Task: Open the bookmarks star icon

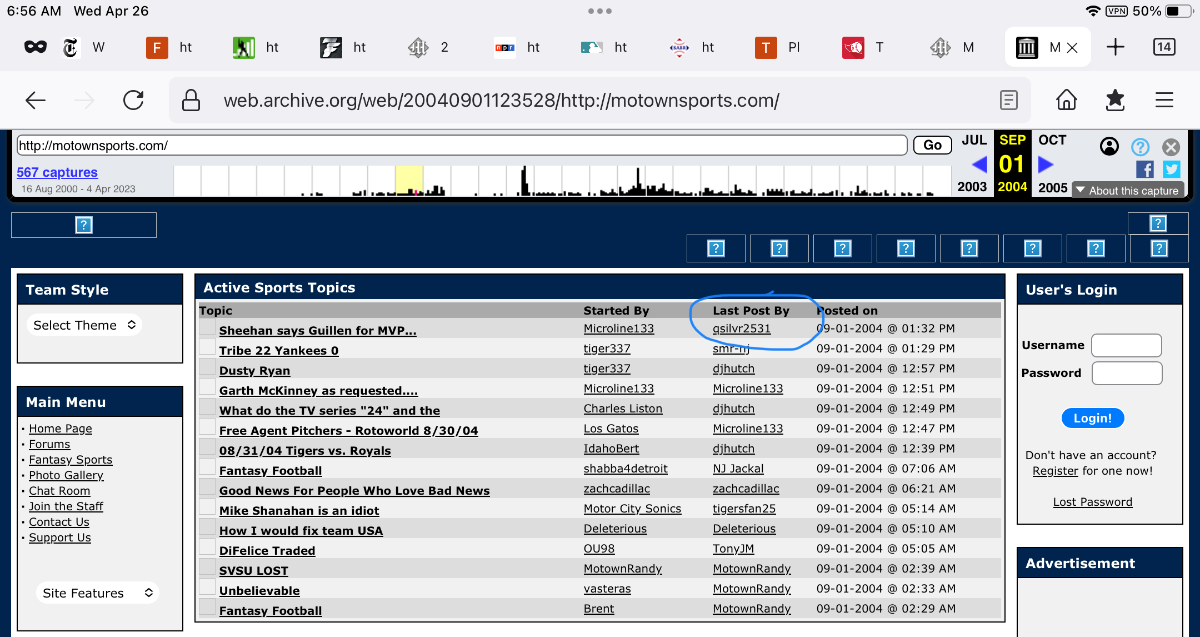Action: 1115,100
